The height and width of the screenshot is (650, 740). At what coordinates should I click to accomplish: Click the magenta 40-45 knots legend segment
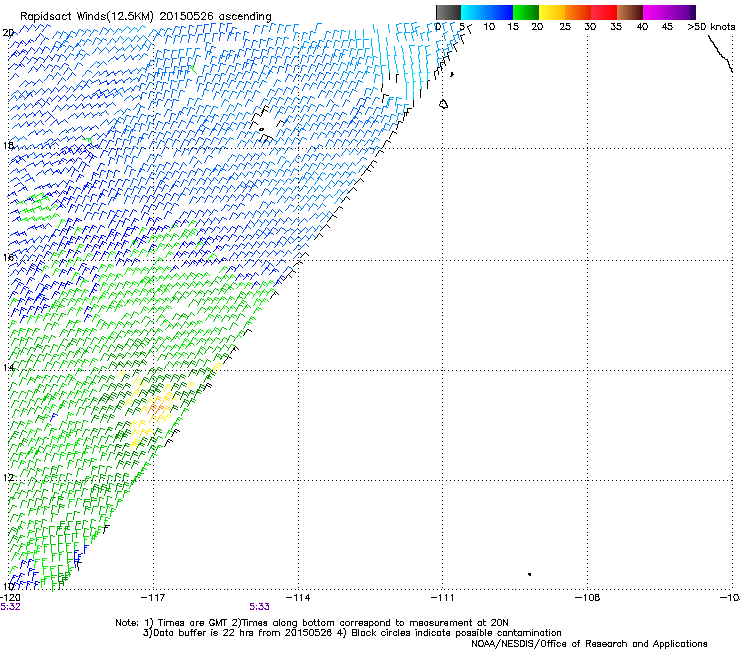point(656,12)
